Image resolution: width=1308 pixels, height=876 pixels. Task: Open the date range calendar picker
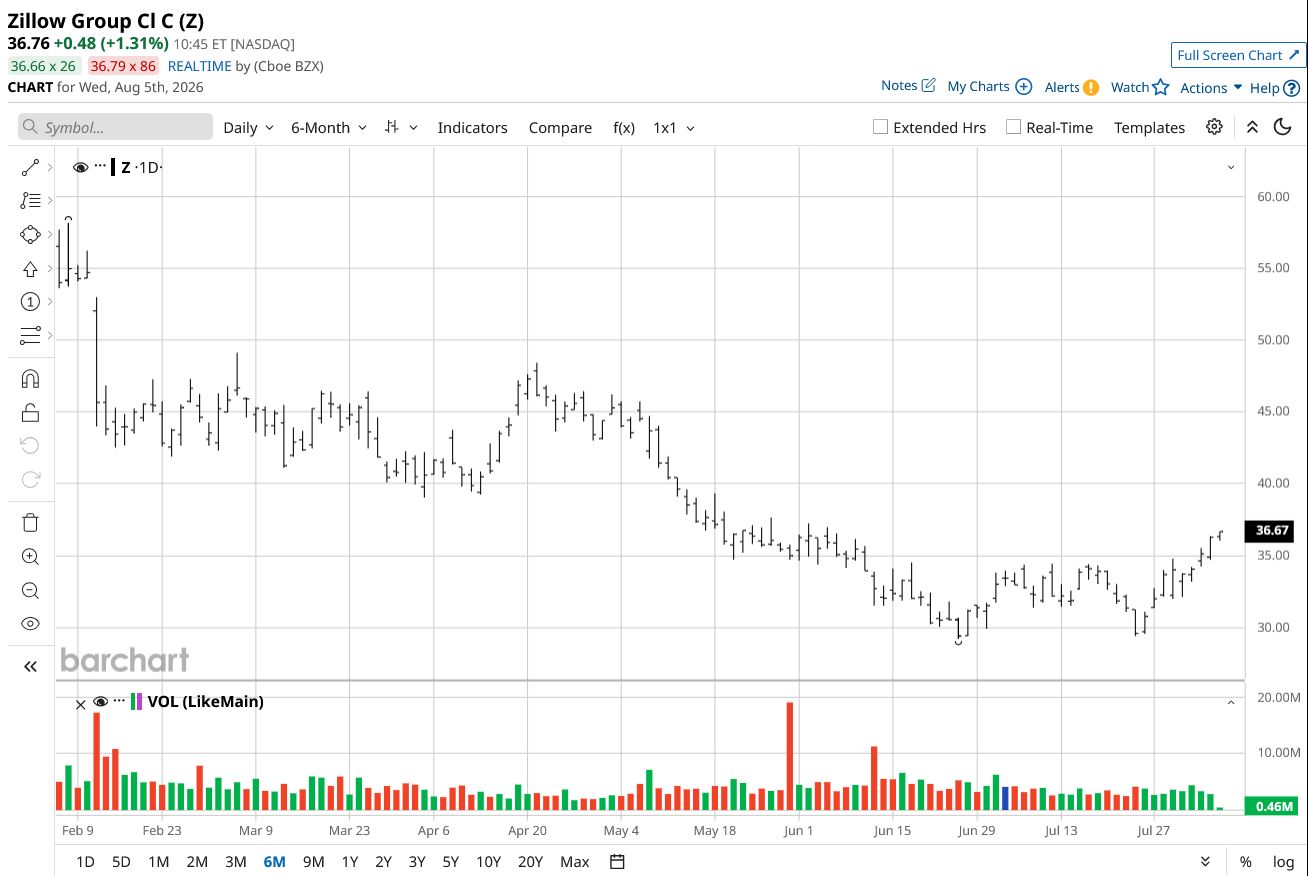pyautogui.click(x=617, y=861)
